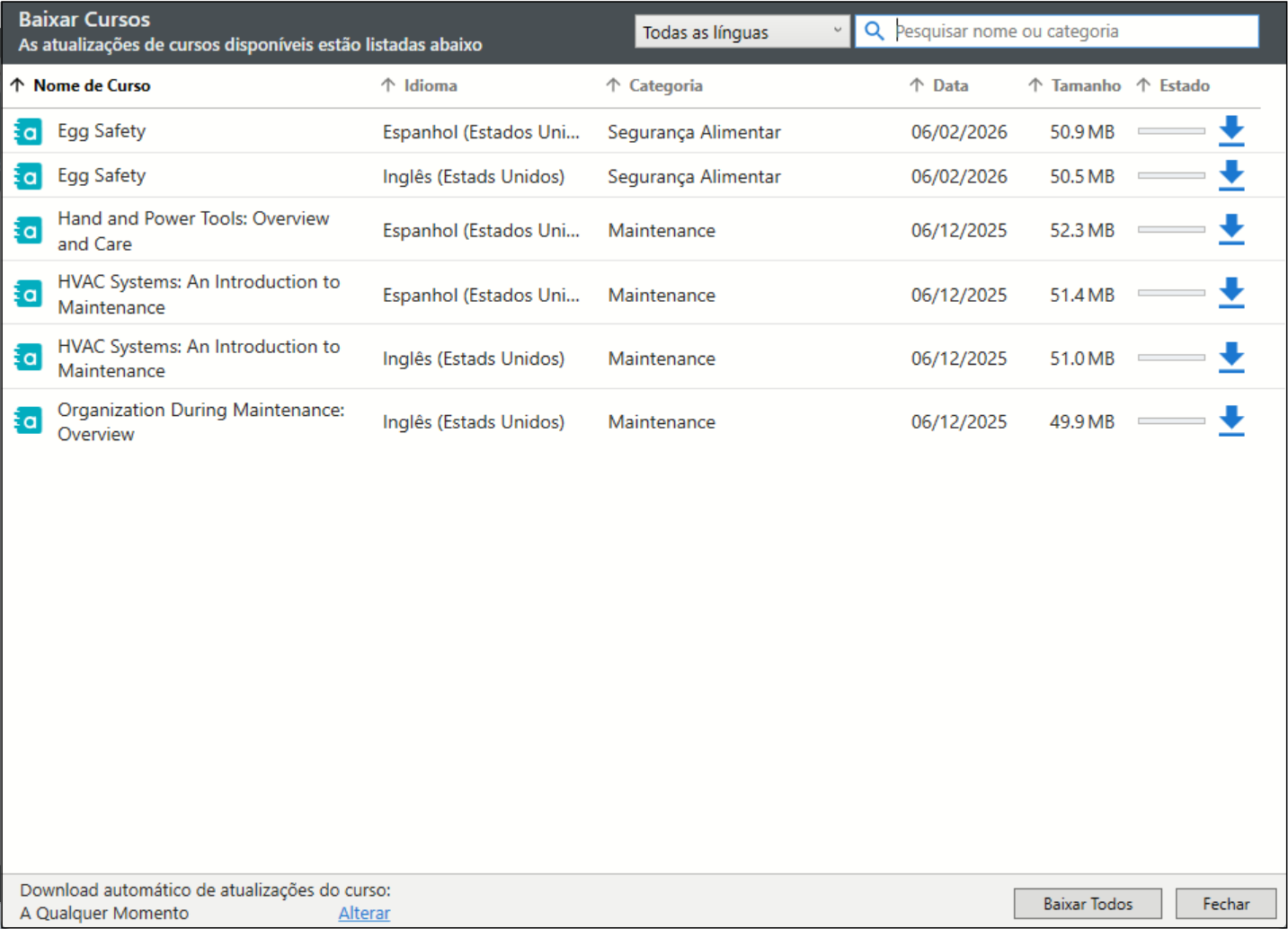Click progress bar for Egg Safety Spanish
This screenshot has height=929, width=1288.
click(1171, 131)
